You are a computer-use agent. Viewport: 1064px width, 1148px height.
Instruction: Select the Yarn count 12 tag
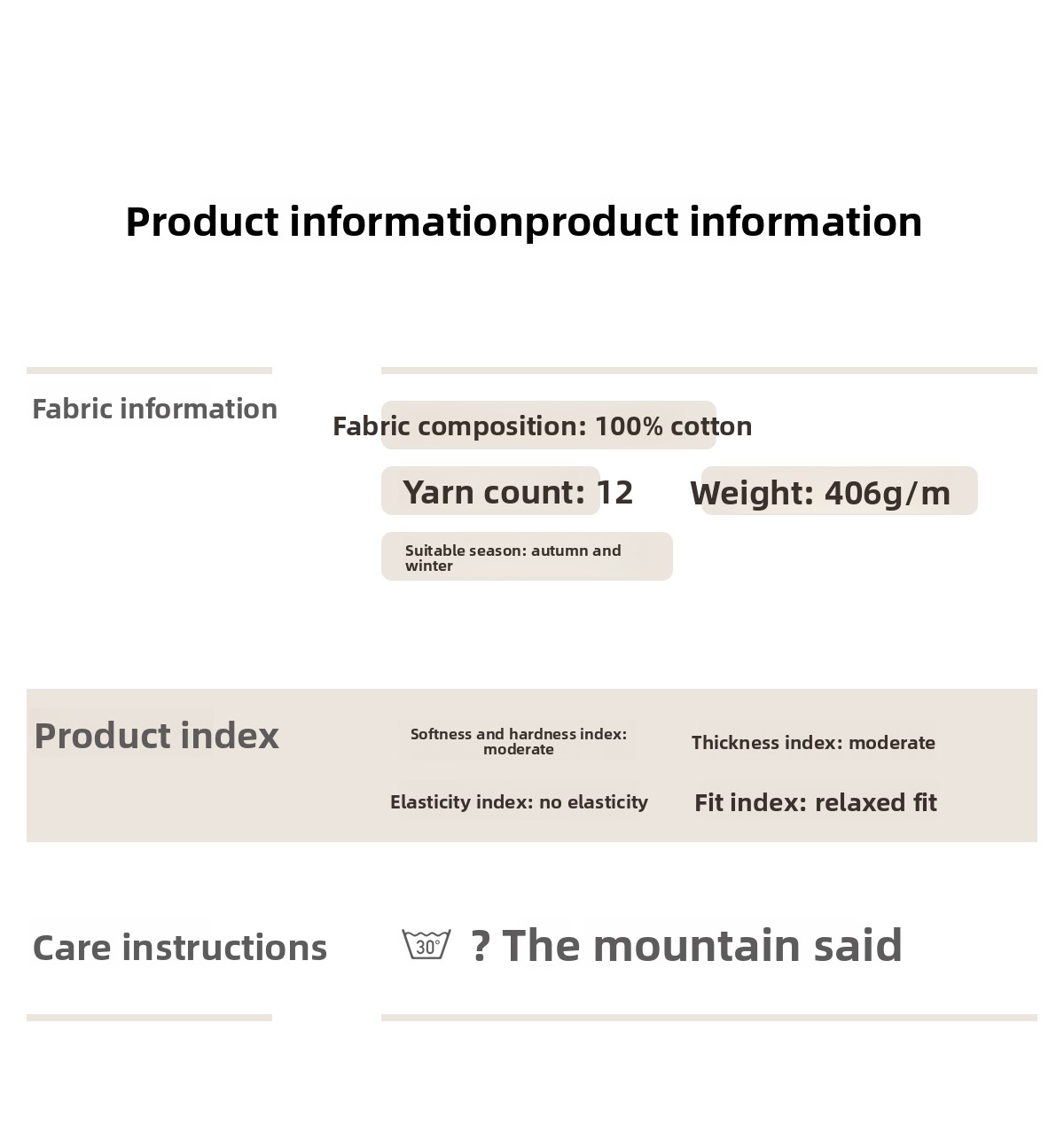pos(518,492)
